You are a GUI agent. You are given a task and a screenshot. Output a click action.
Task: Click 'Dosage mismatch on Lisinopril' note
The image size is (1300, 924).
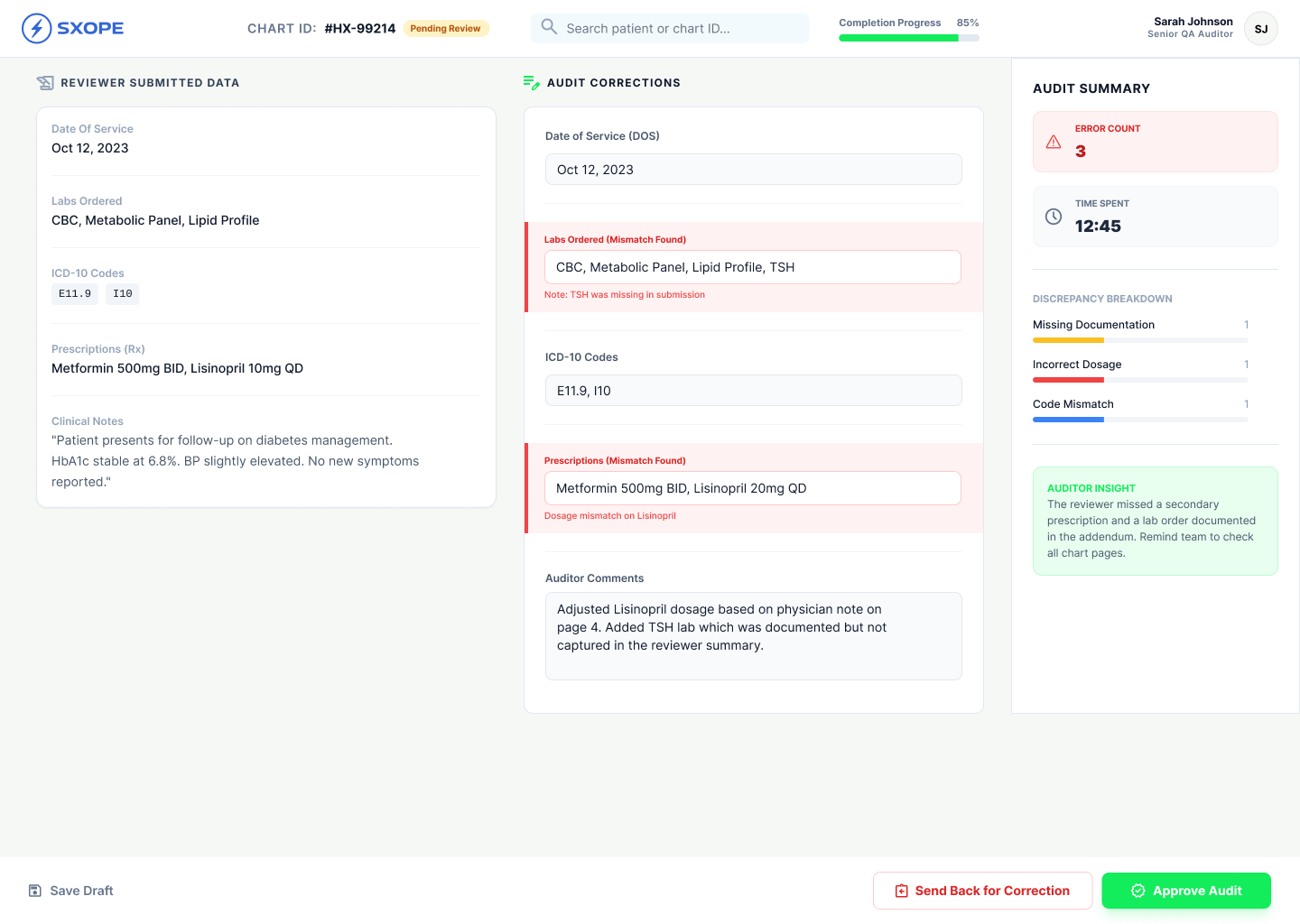610,516
